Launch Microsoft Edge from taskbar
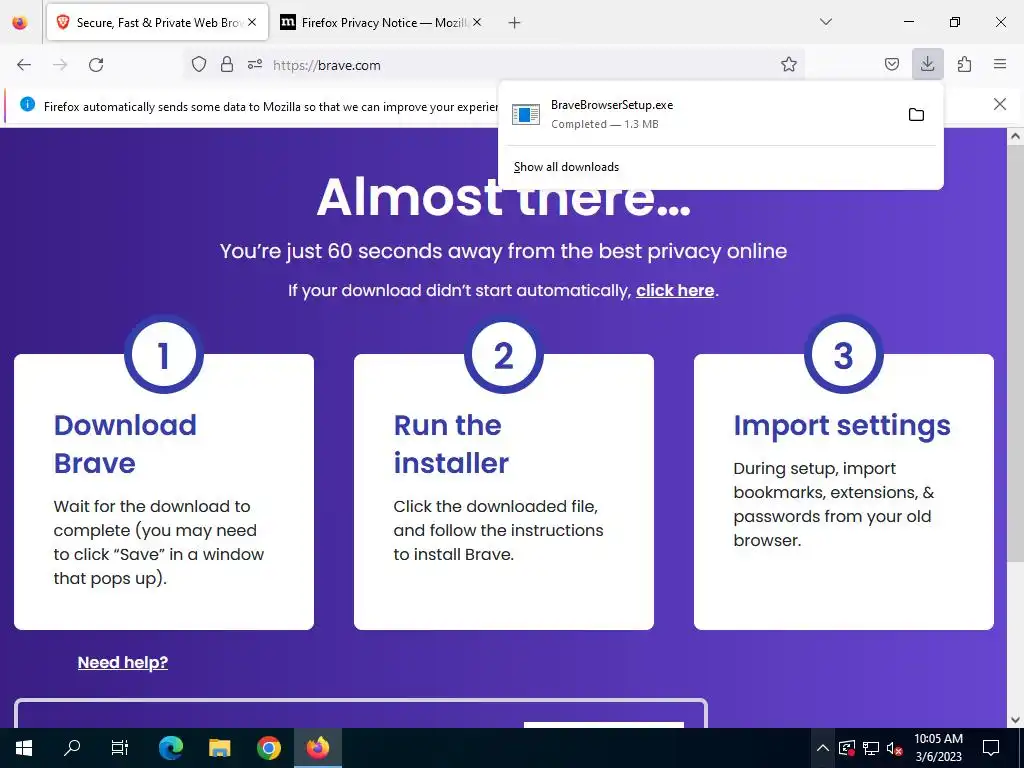The width and height of the screenshot is (1024, 768). (x=170, y=748)
